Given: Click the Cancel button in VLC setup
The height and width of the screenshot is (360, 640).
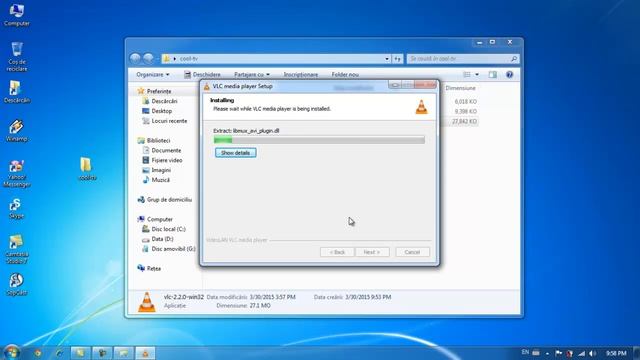Looking at the screenshot, I should click(412, 252).
